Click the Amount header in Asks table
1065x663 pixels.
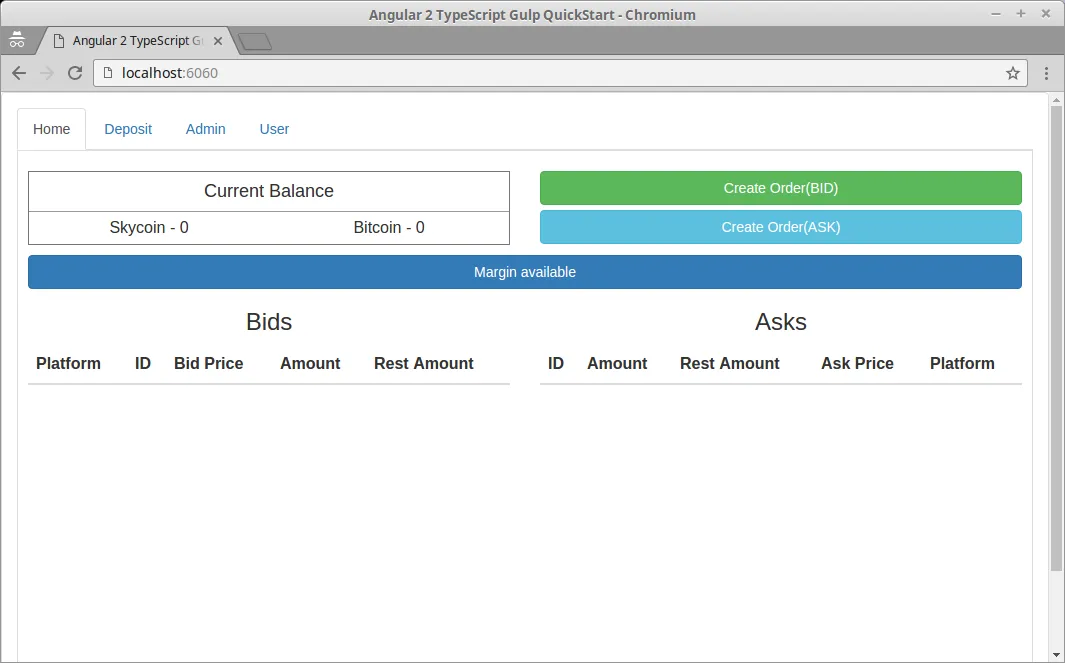tap(617, 363)
